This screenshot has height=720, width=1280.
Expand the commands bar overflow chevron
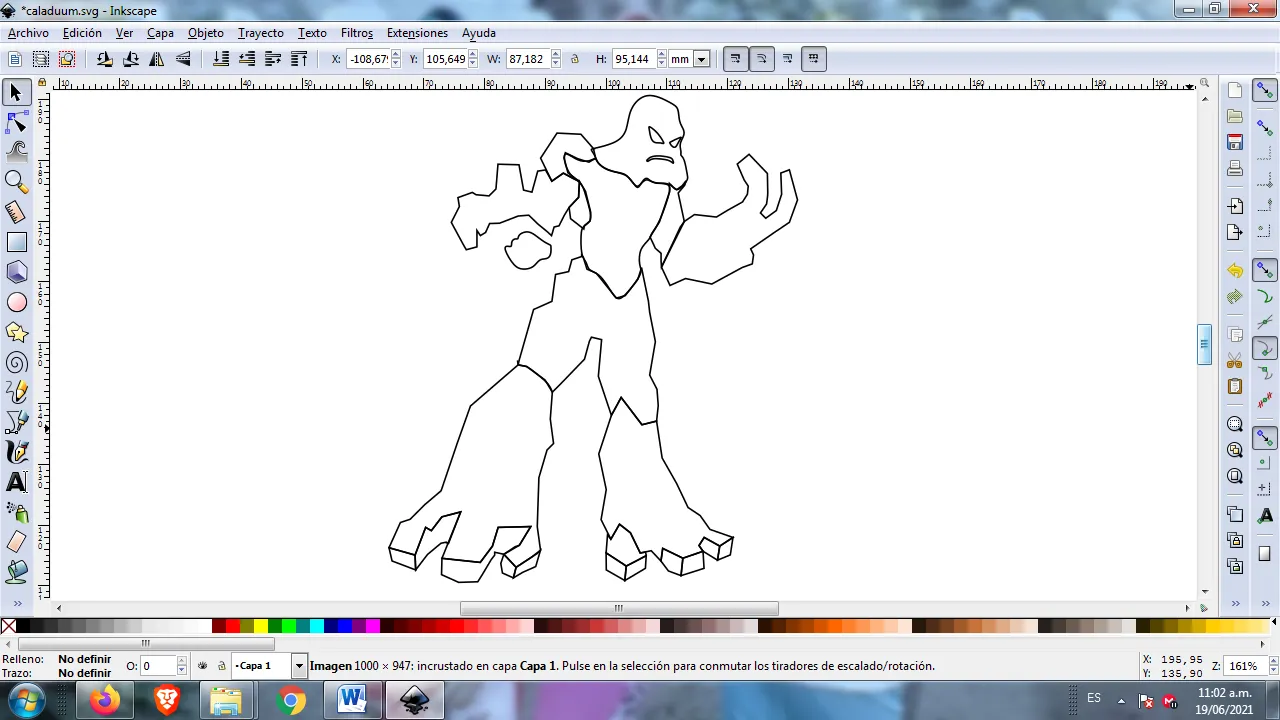[1236, 604]
